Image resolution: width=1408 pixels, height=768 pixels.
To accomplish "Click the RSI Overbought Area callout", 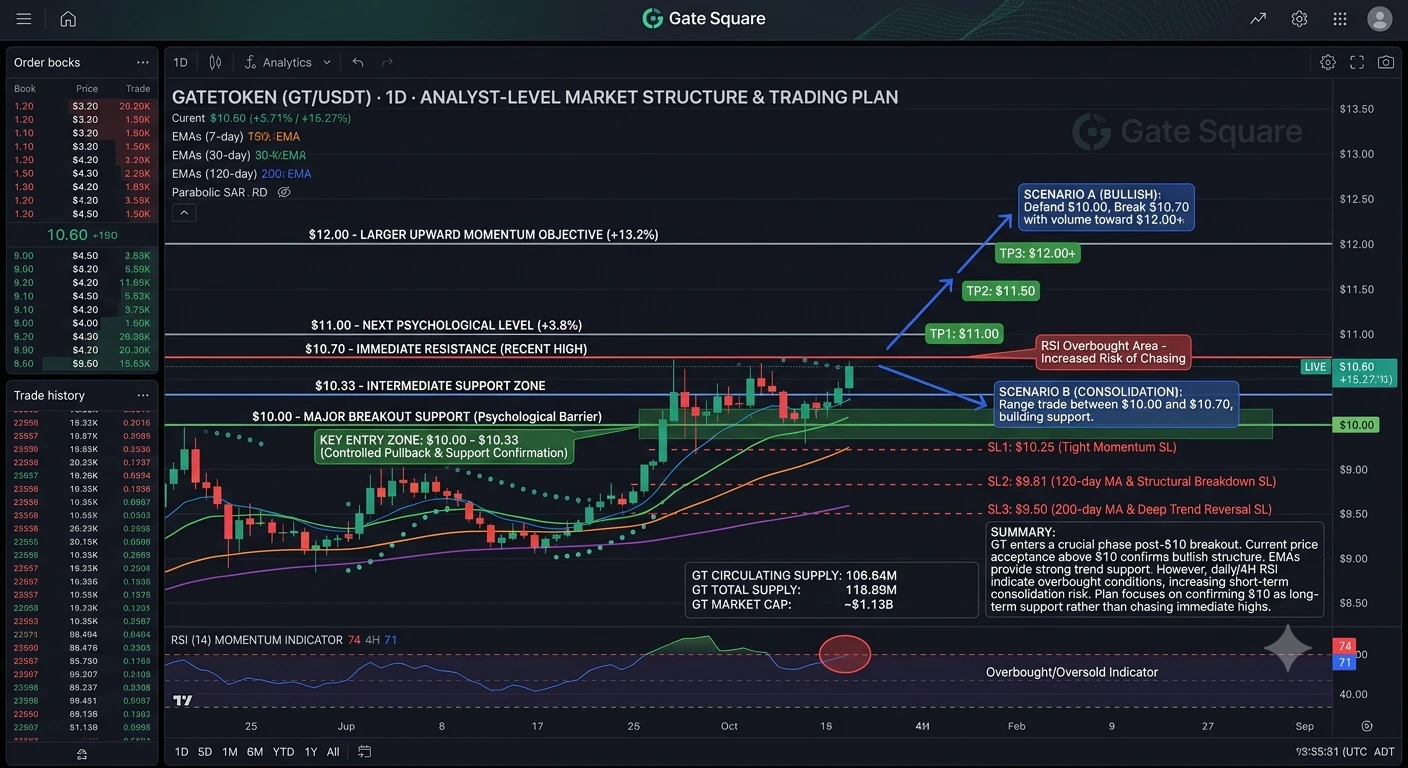I will click(1113, 352).
